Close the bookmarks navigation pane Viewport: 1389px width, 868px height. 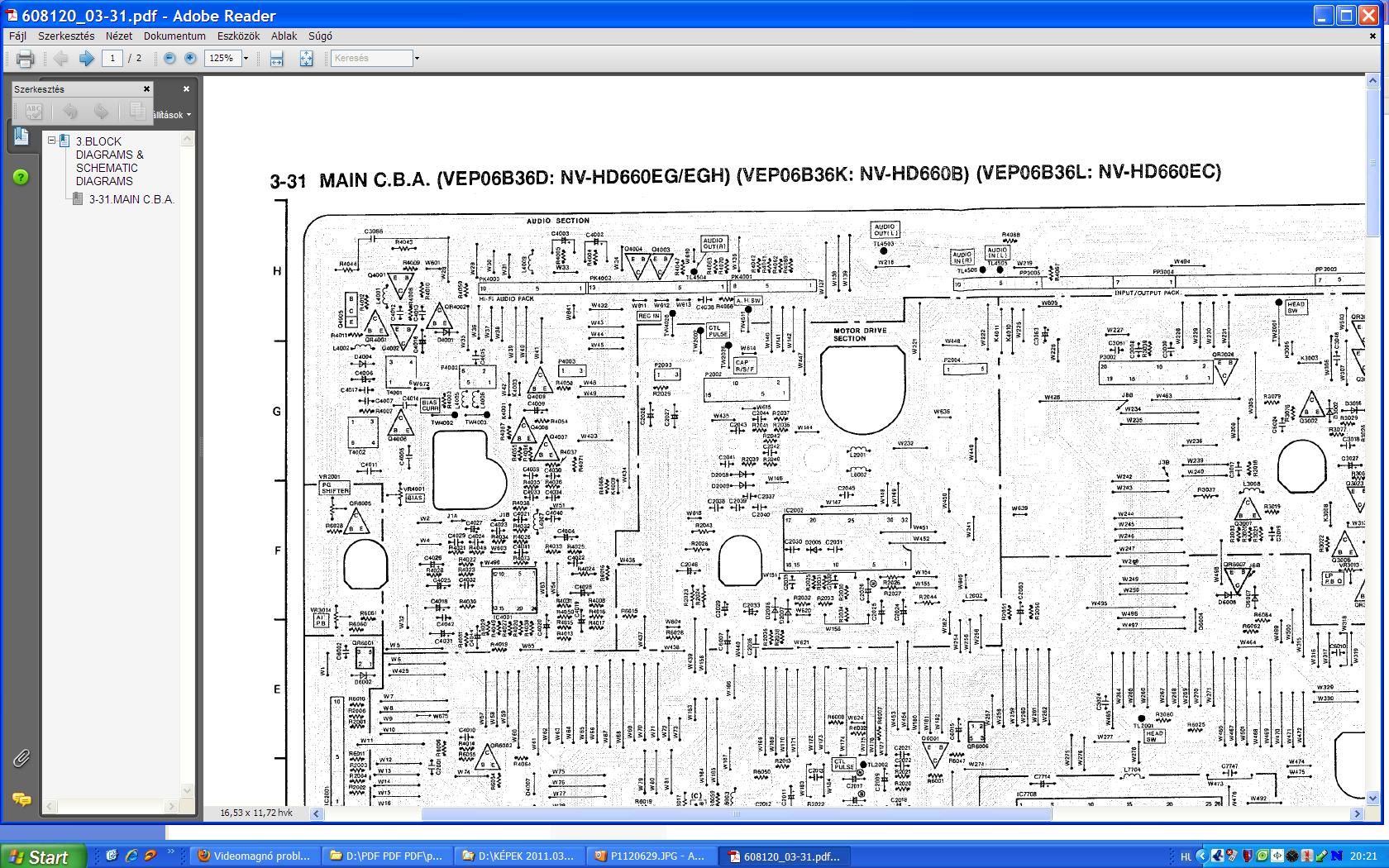tap(186, 89)
